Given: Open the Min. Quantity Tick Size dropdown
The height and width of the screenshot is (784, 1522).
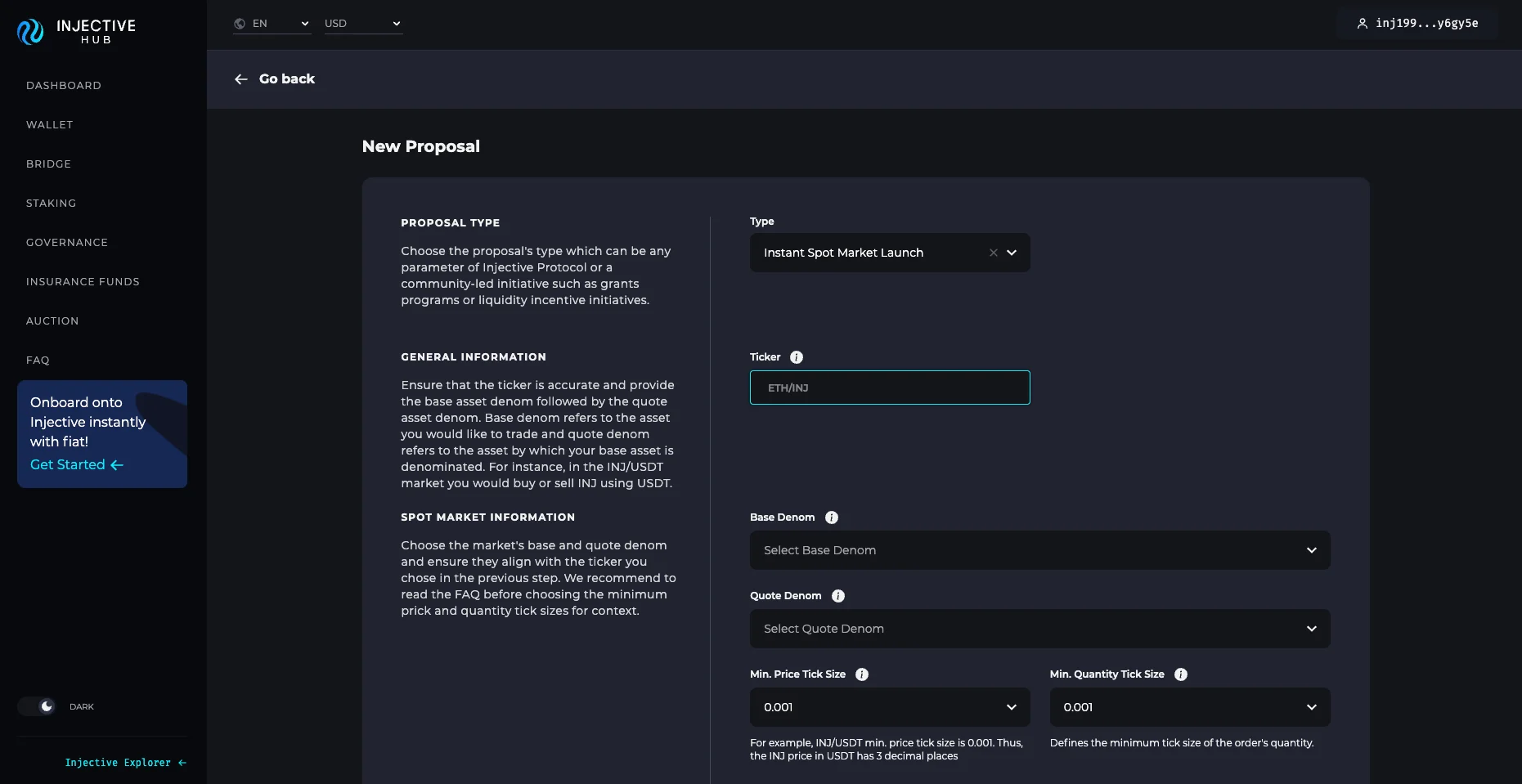Looking at the screenshot, I should pos(1190,707).
